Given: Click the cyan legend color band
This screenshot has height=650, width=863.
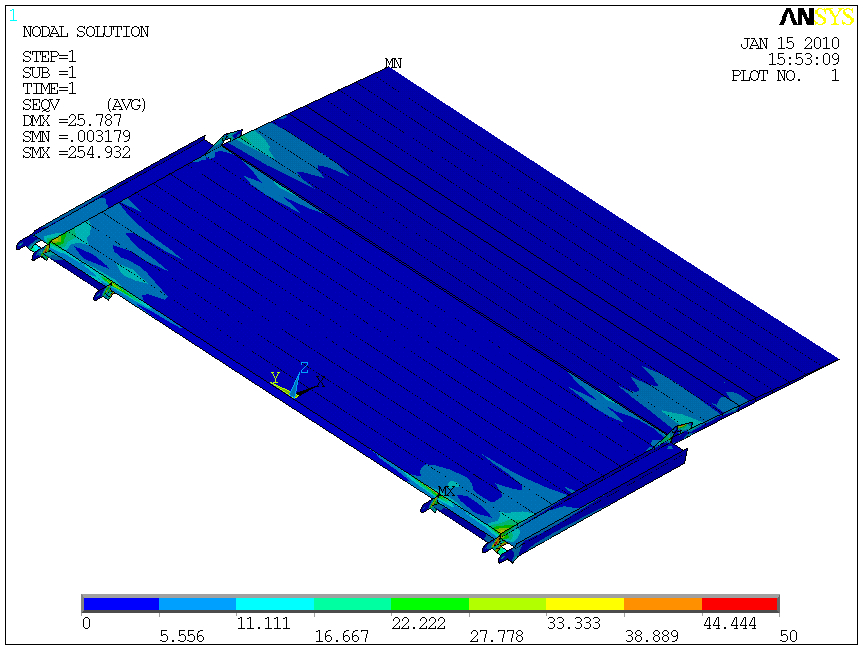Looking at the screenshot, I should point(275,604).
